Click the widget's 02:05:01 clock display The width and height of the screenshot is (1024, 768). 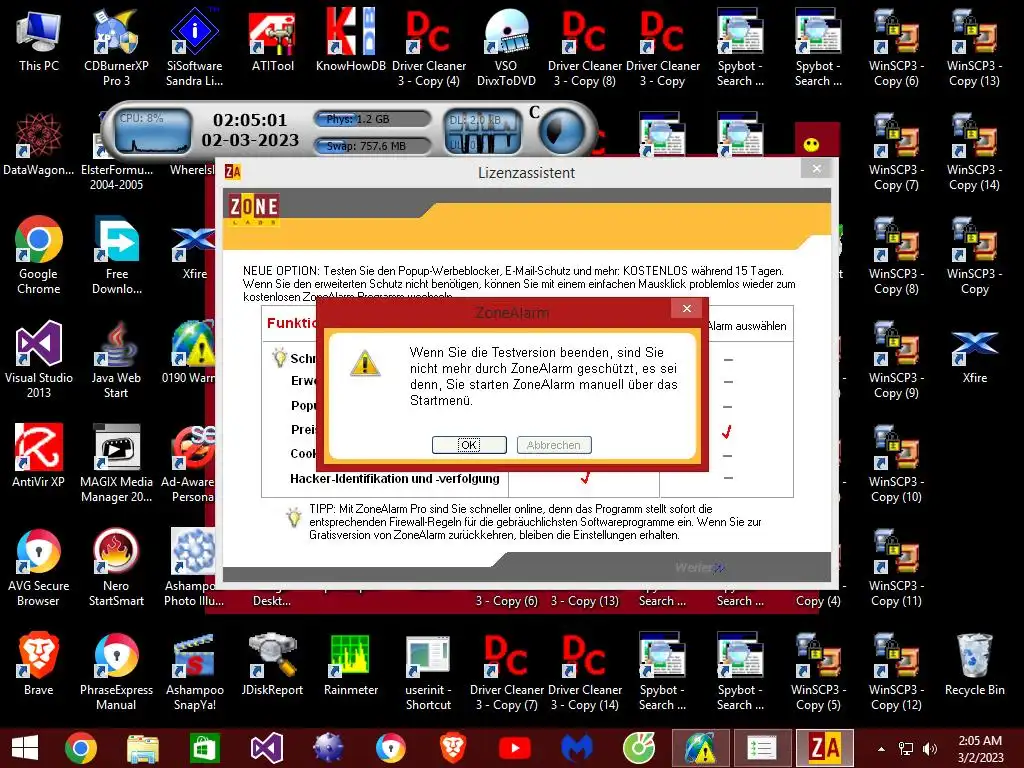click(x=249, y=120)
